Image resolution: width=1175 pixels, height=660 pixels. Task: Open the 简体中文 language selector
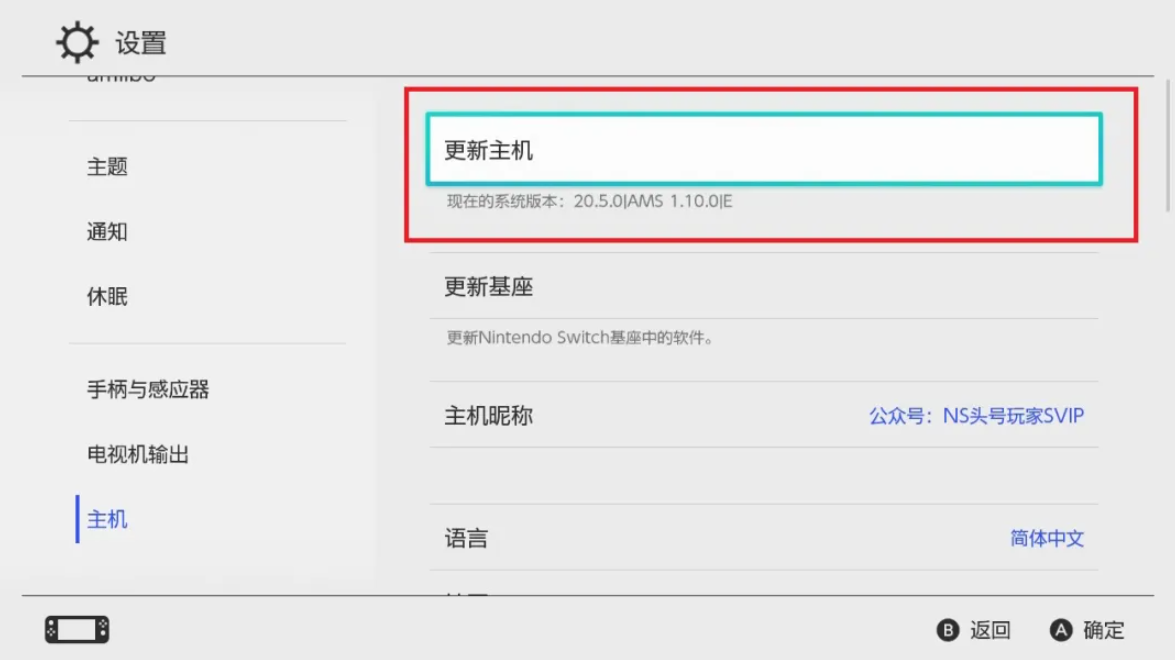click(1044, 538)
